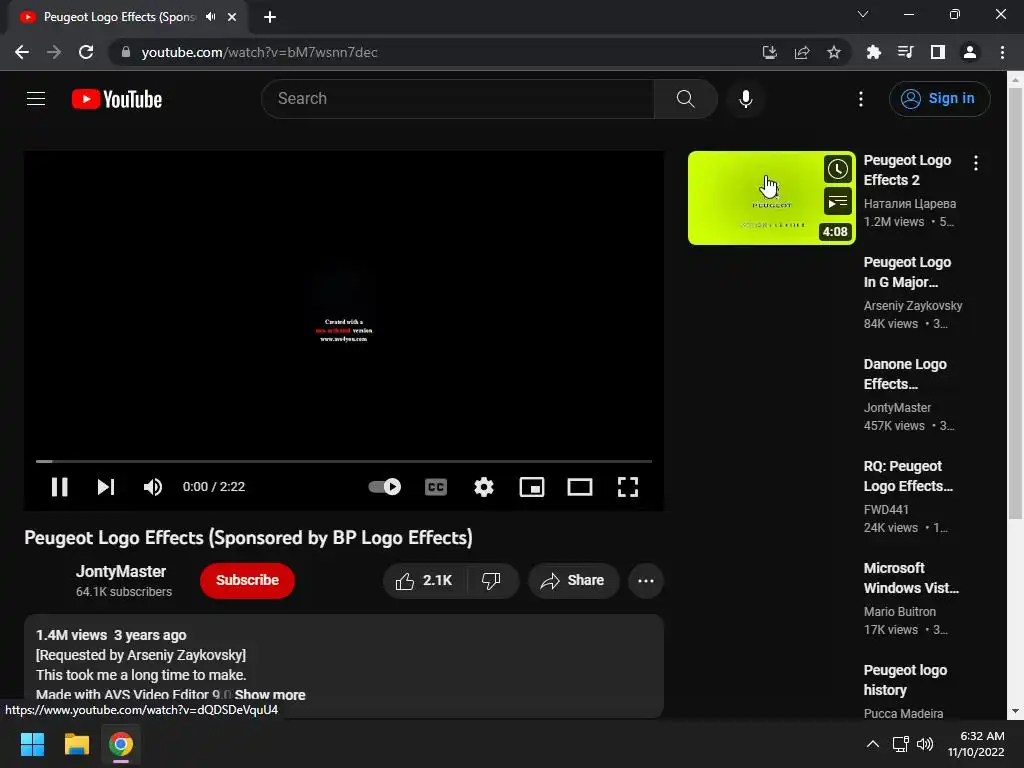
Task: Open the Windows Start menu
Action: tap(32, 744)
